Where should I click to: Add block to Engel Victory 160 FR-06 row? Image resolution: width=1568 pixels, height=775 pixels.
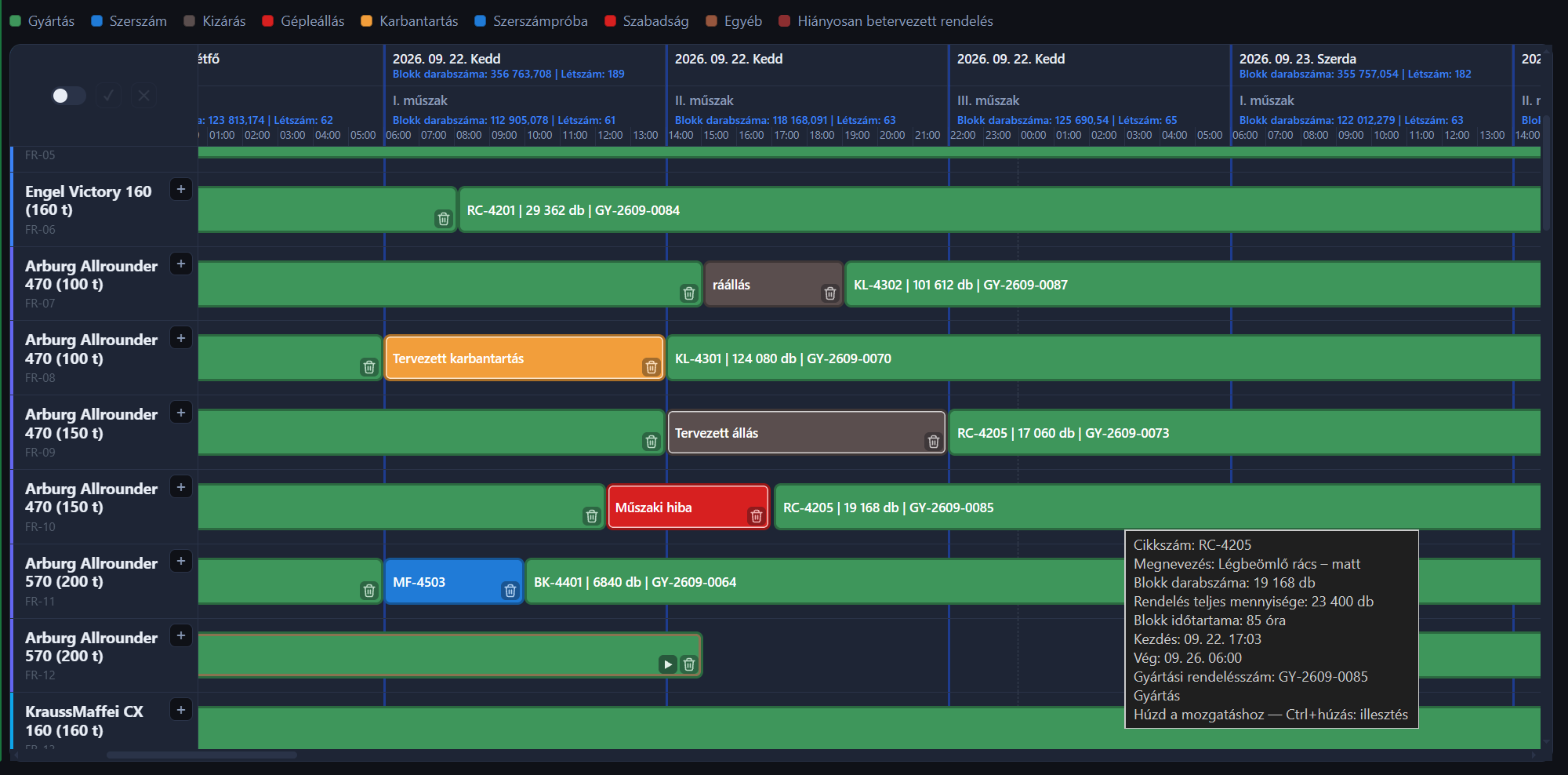[x=181, y=190]
